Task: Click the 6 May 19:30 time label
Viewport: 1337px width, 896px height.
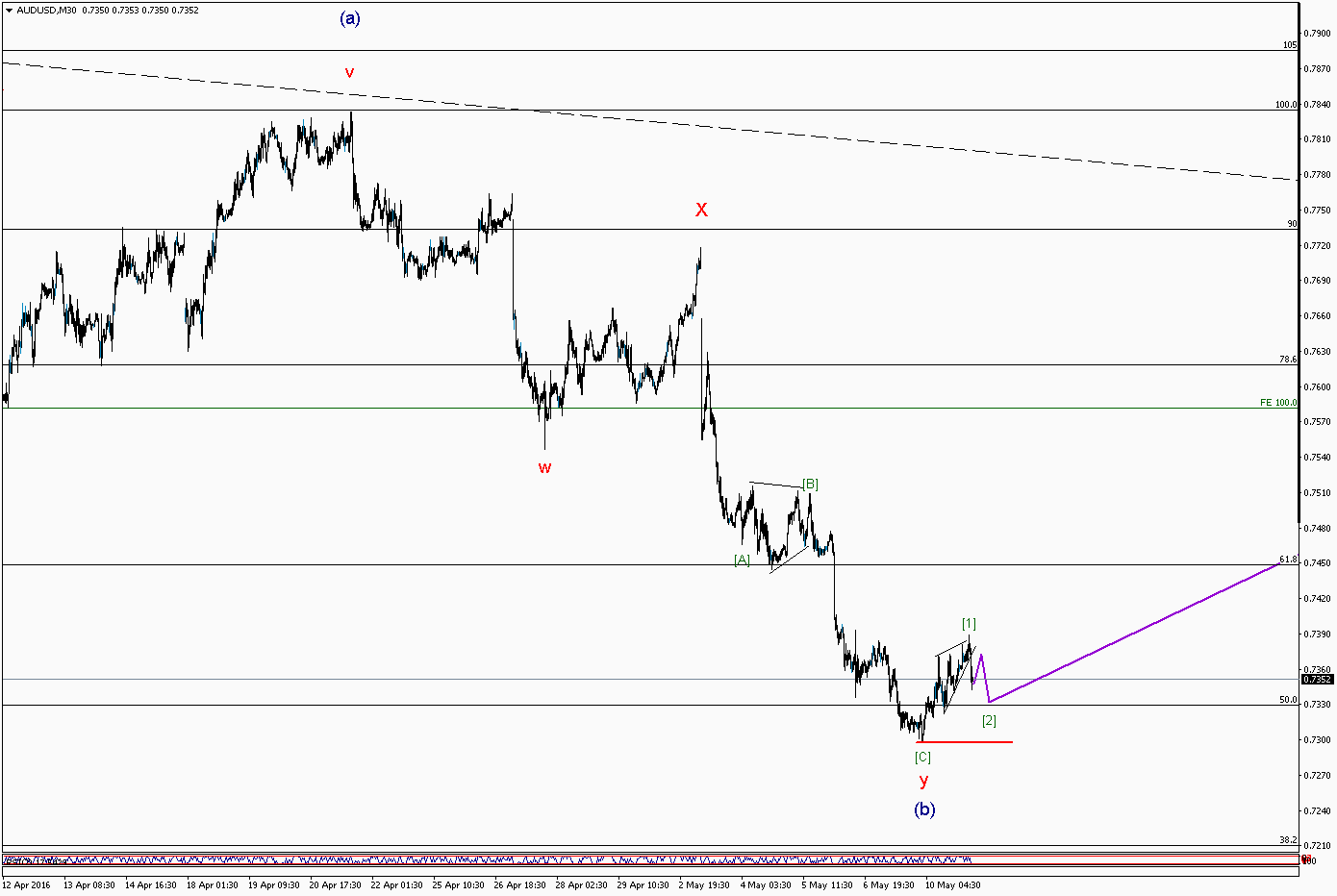Action: click(889, 884)
